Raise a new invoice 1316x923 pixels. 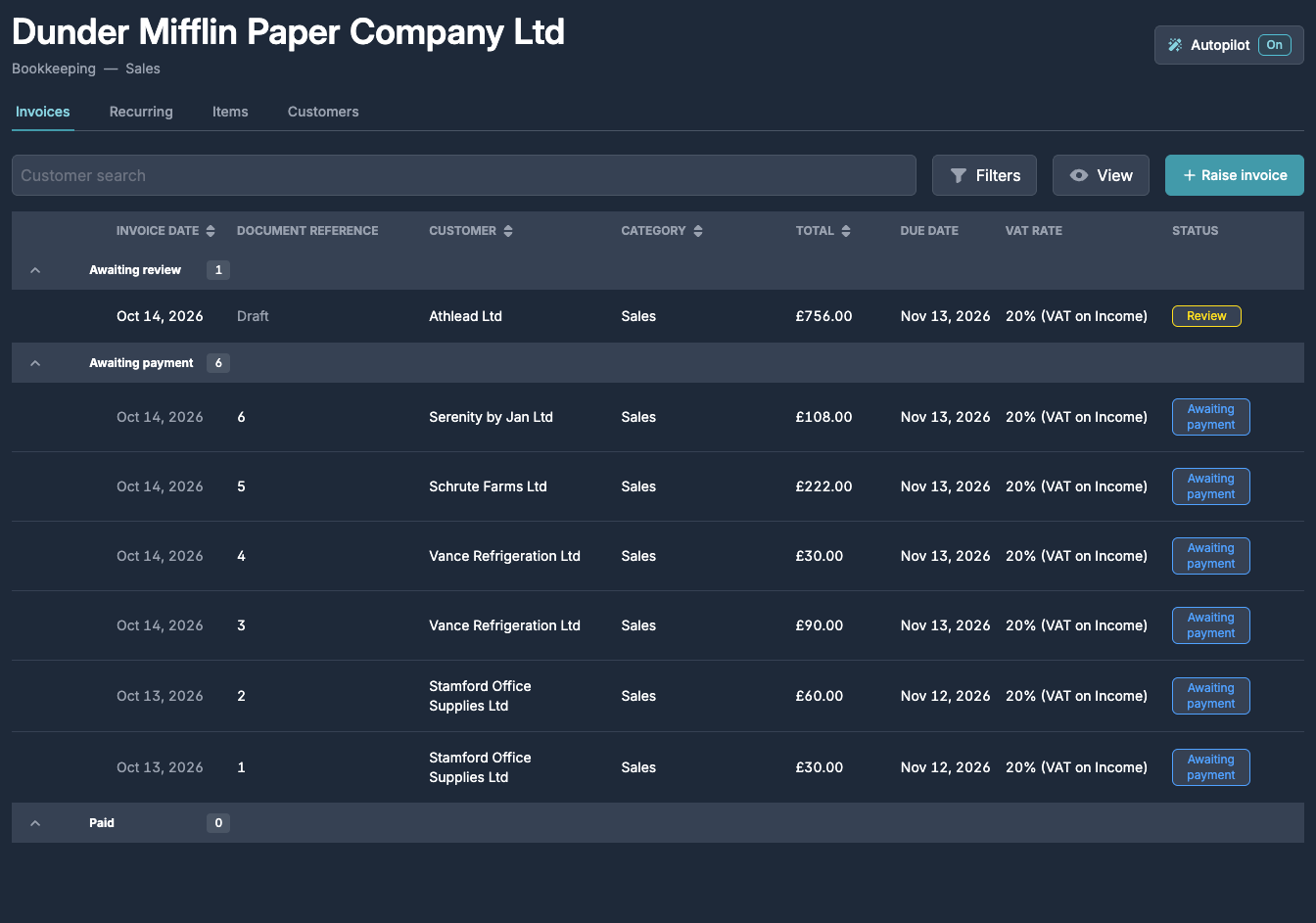1235,175
